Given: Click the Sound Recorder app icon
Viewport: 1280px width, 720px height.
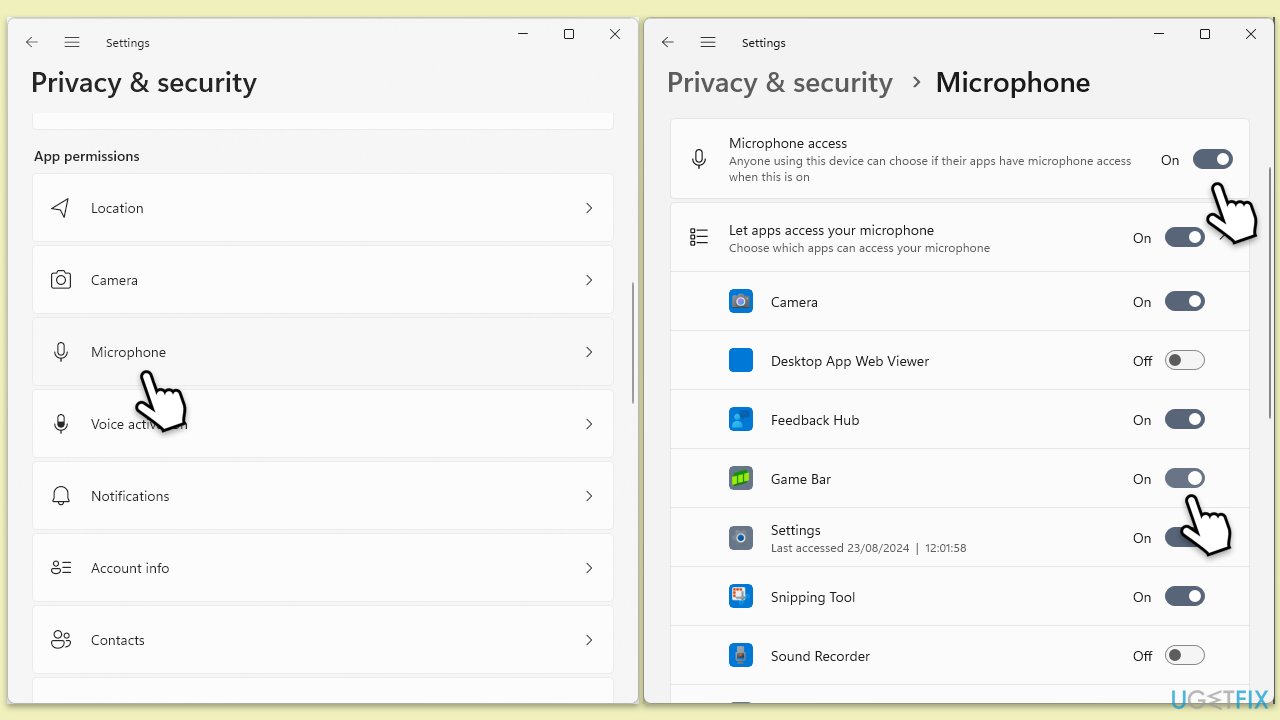Looking at the screenshot, I should click(741, 656).
